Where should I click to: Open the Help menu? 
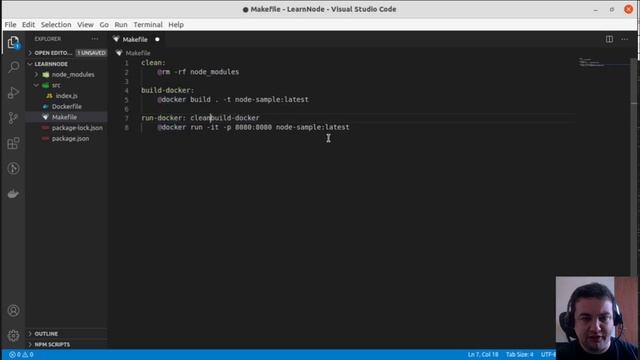176,25
